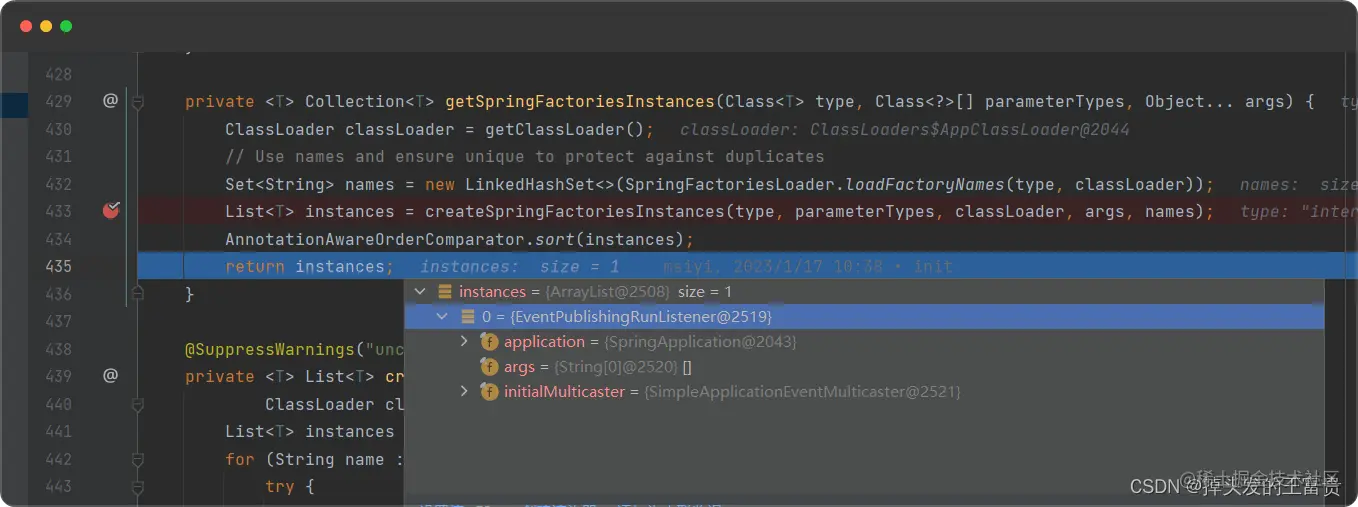Image resolution: width=1358 pixels, height=507 pixels.
Task: Collapse the instances ArrayList node arrow
Action: tap(421, 292)
